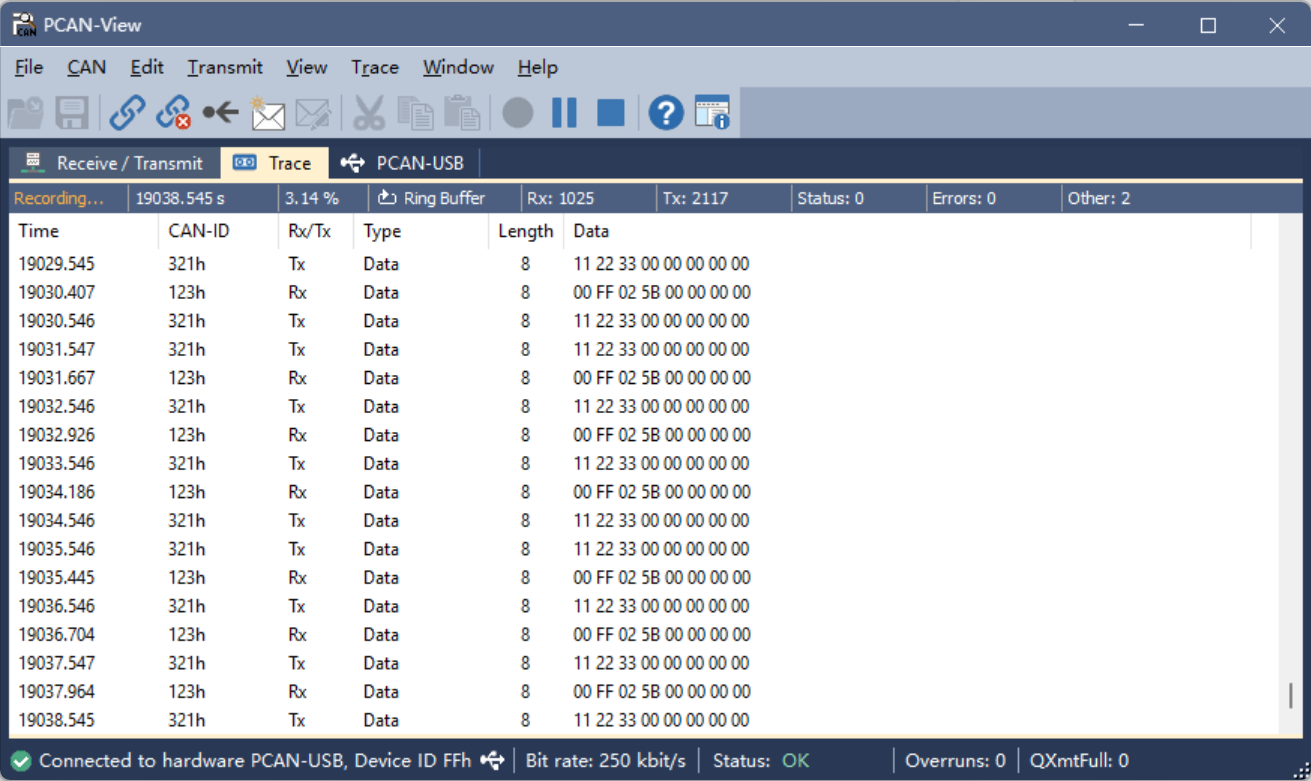
Task: Click the Disconnect link icon
Action: (x=174, y=113)
